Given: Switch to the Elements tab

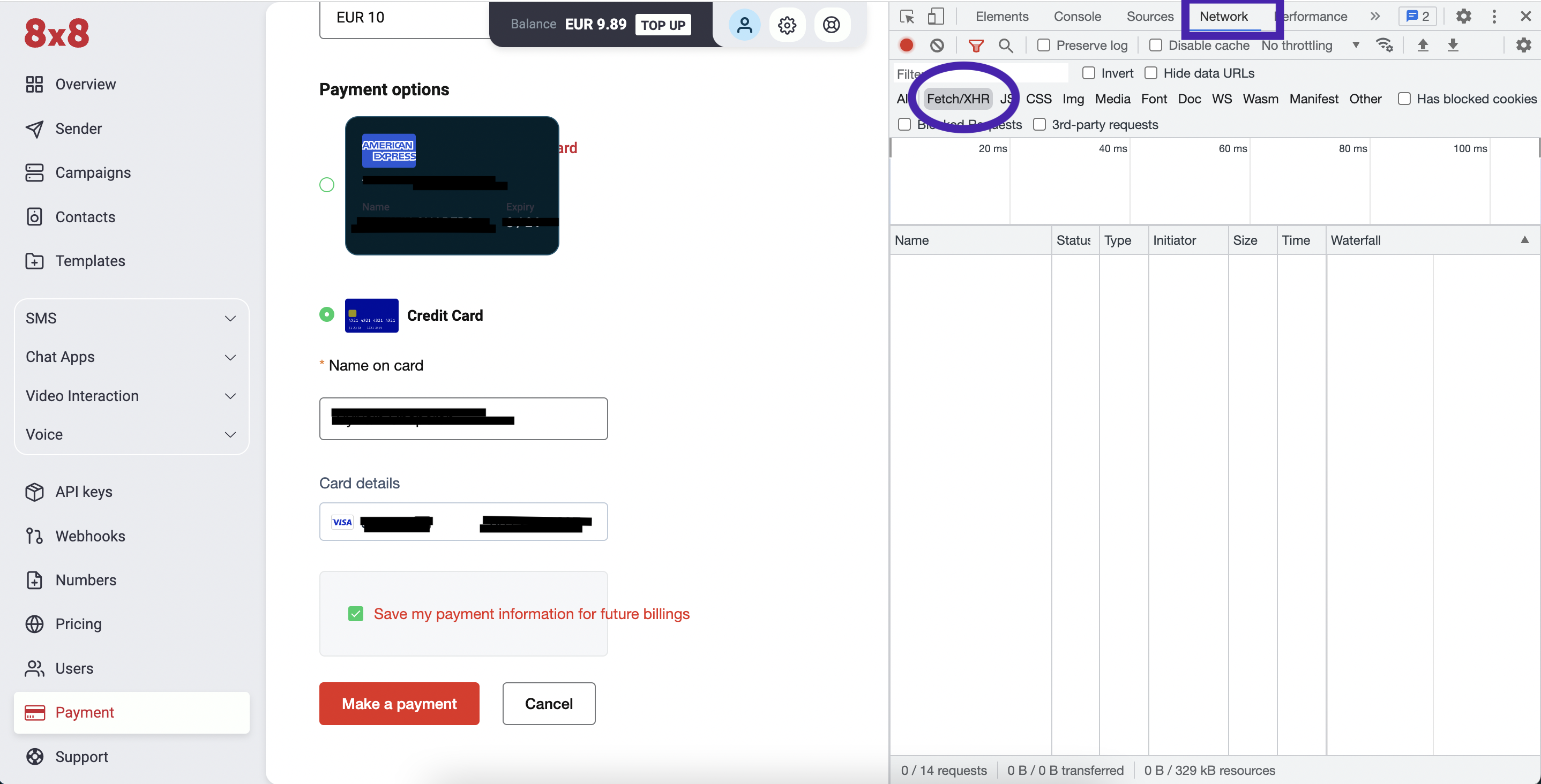Looking at the screenshot, I should (1002, 16).
